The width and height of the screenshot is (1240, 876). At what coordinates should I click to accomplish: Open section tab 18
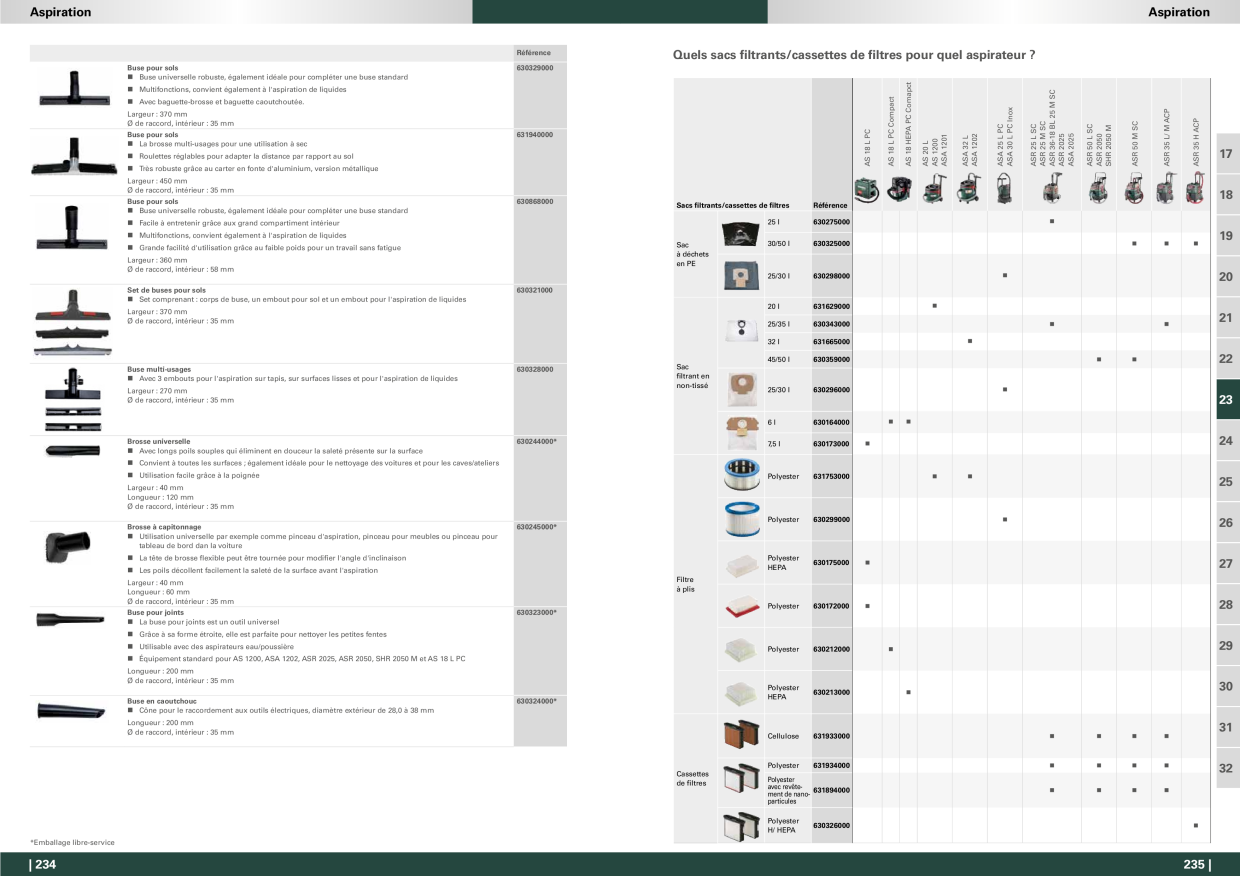point(1226,195)
